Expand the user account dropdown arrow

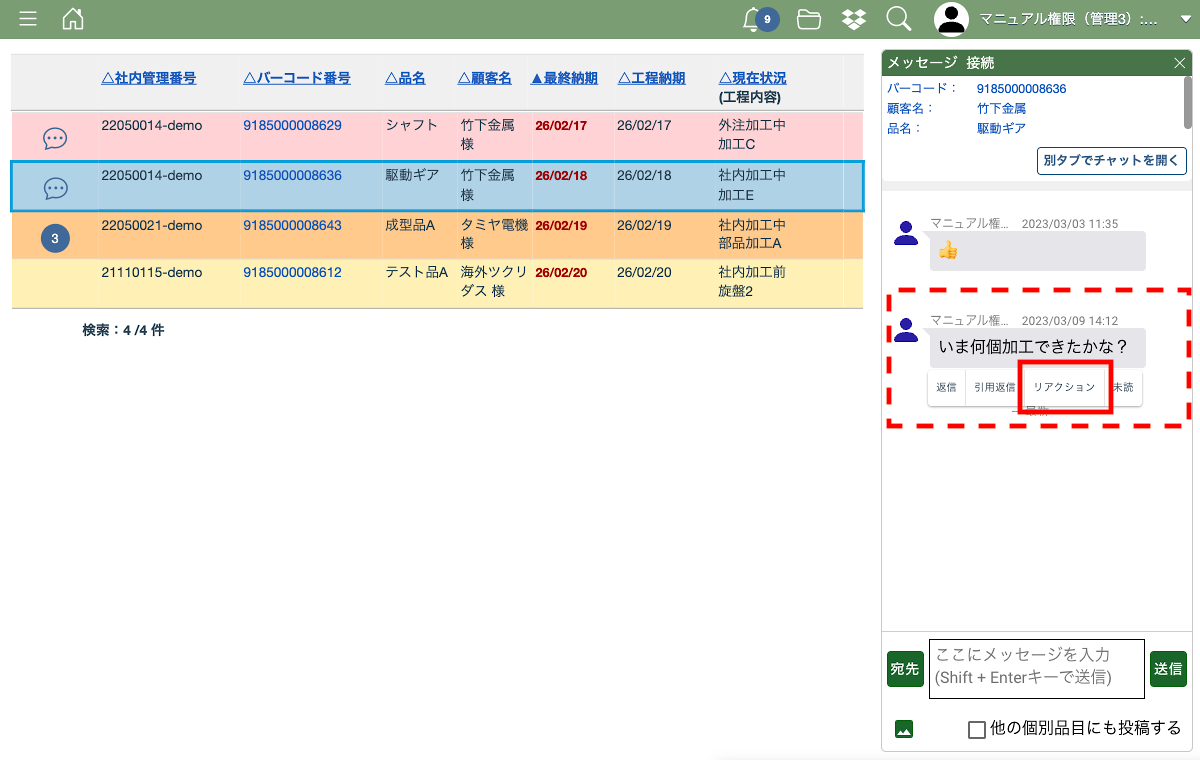(1186, 19)
